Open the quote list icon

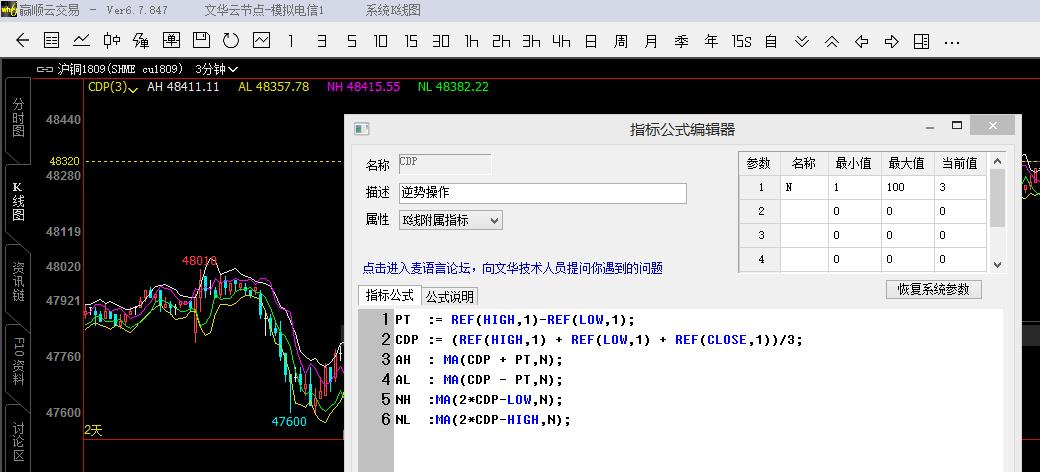tap(52, 41)
